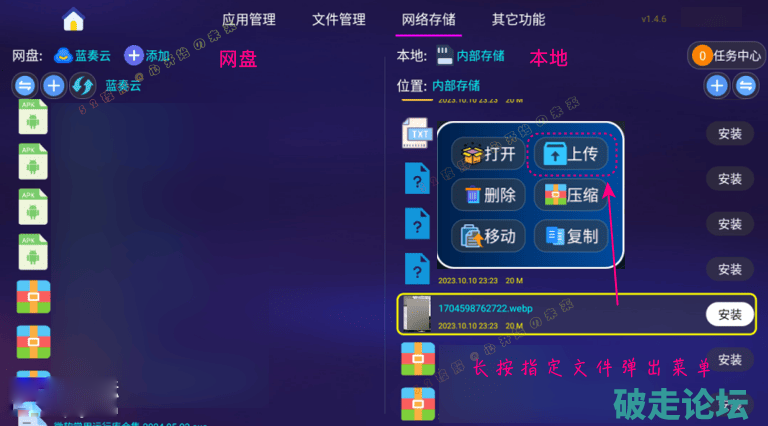Open the 应用管理 tab
This screenshot has width=768, height=426.
[249, 20]
